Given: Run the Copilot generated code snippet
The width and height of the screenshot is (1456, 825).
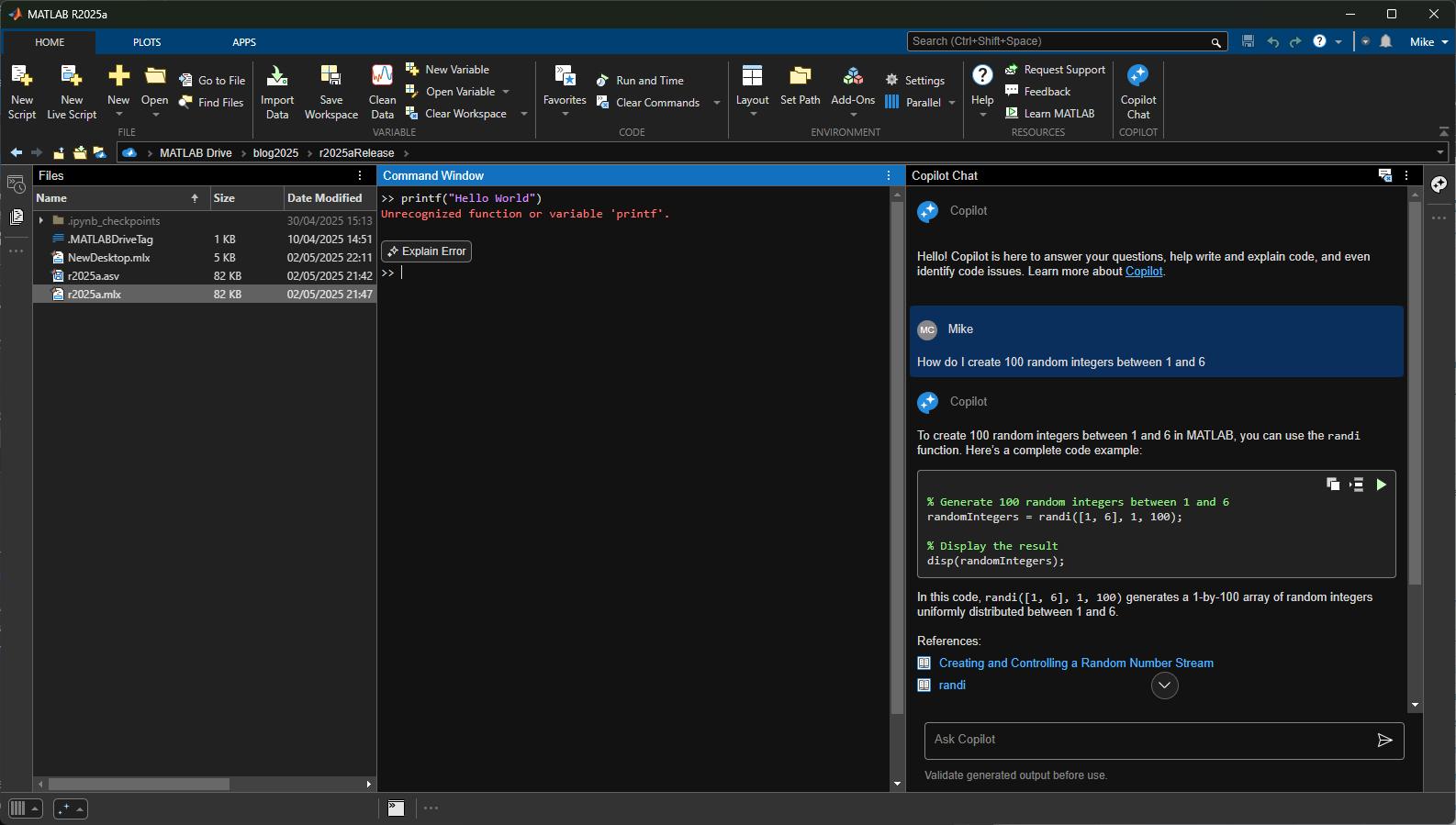Looking at the screenshot, I should 1381,485.
